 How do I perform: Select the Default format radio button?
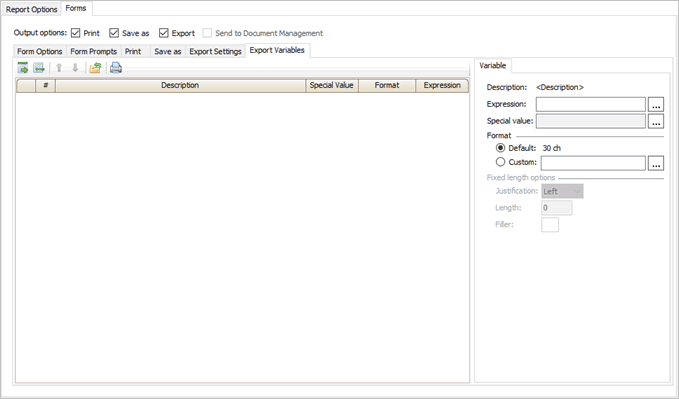pyautogui.click(x=500, y=148)
